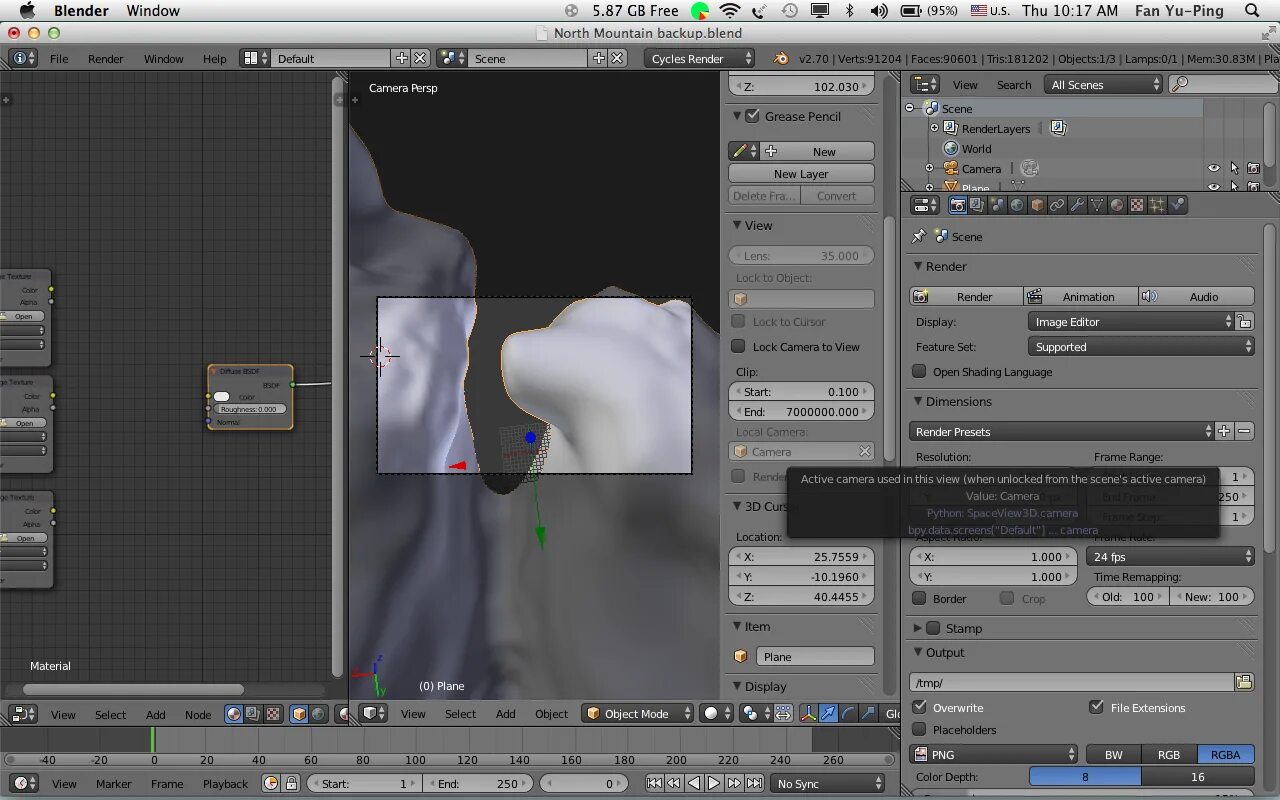Enable Open Shading Language
The width and height of the screenshot is (1280, 800).
[919, 372]
